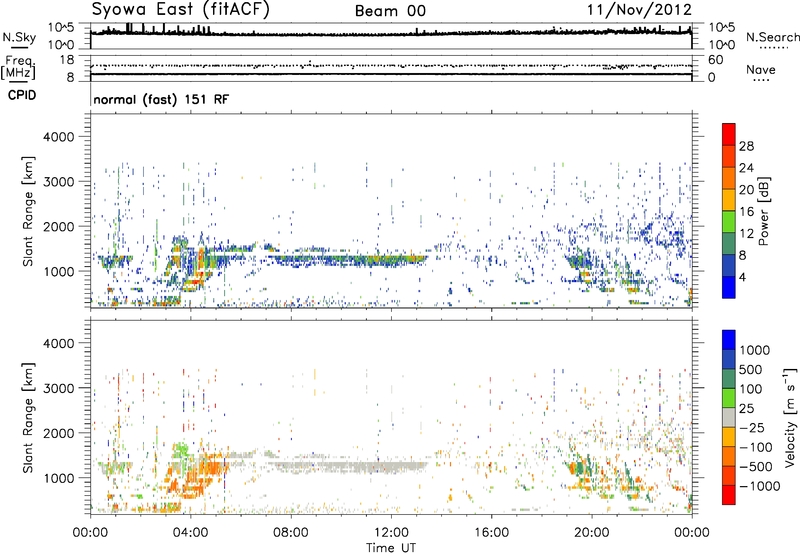The height and width of the screenshot is (554, 800).
Task: Click the '20:00' time axis label
Action: click(x=592, y=533)
